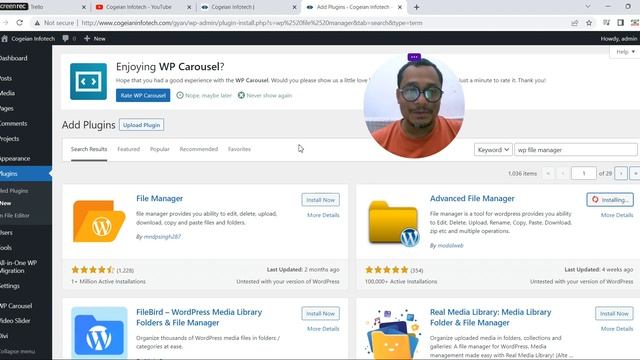This screenshot has width=640, height=360.
Task: Open More Details for Advanced File Manager
Action: pyautogui.click(x=617, y=215)
